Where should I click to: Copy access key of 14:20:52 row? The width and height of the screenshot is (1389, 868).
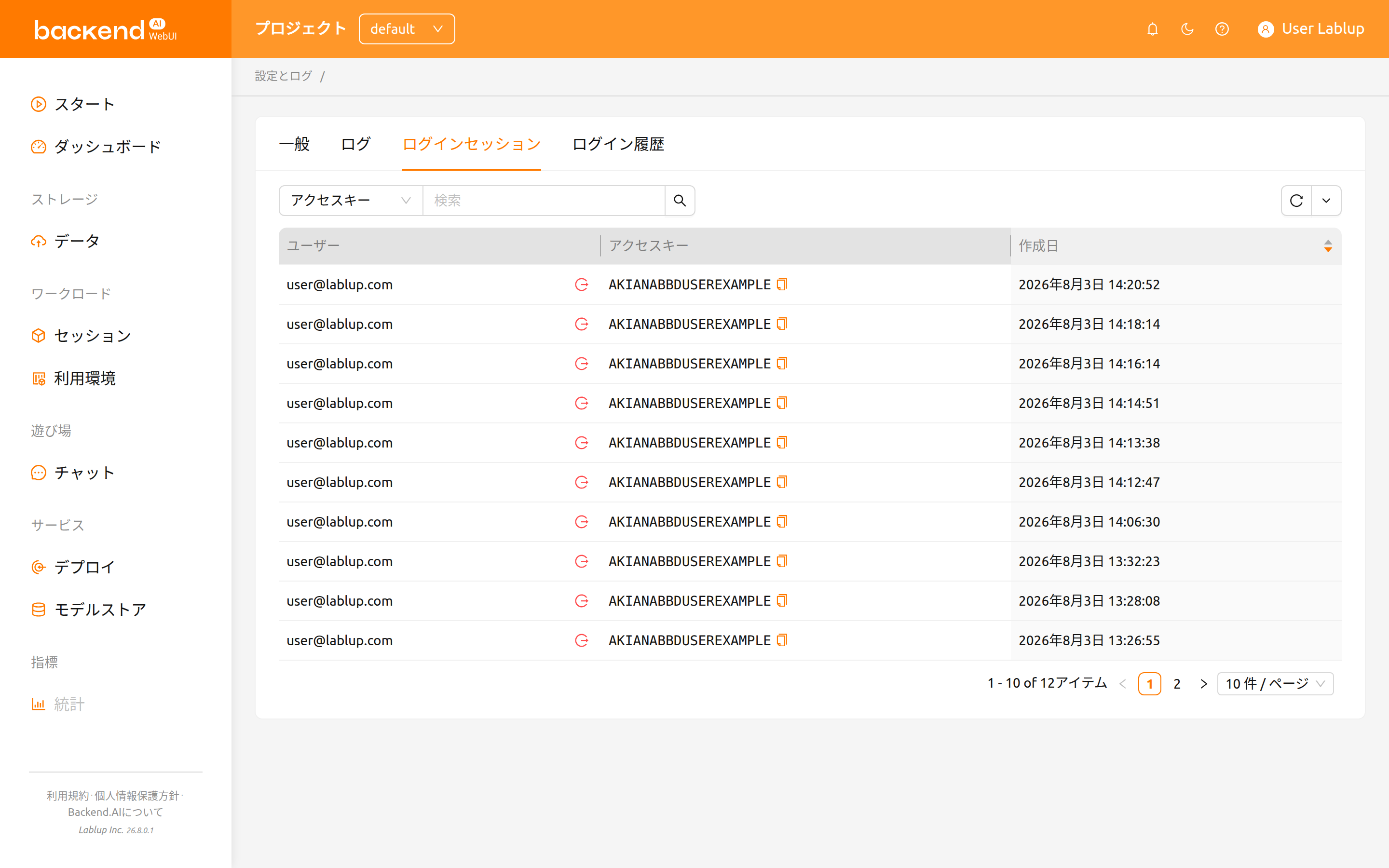tap(782, 284)
